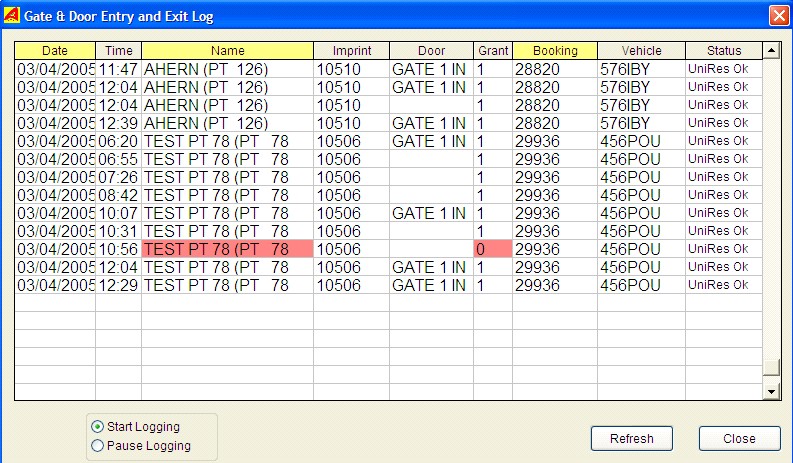Click the Door column header
The height and width of the screenshot is (463, 793).
tap(431, 51)
